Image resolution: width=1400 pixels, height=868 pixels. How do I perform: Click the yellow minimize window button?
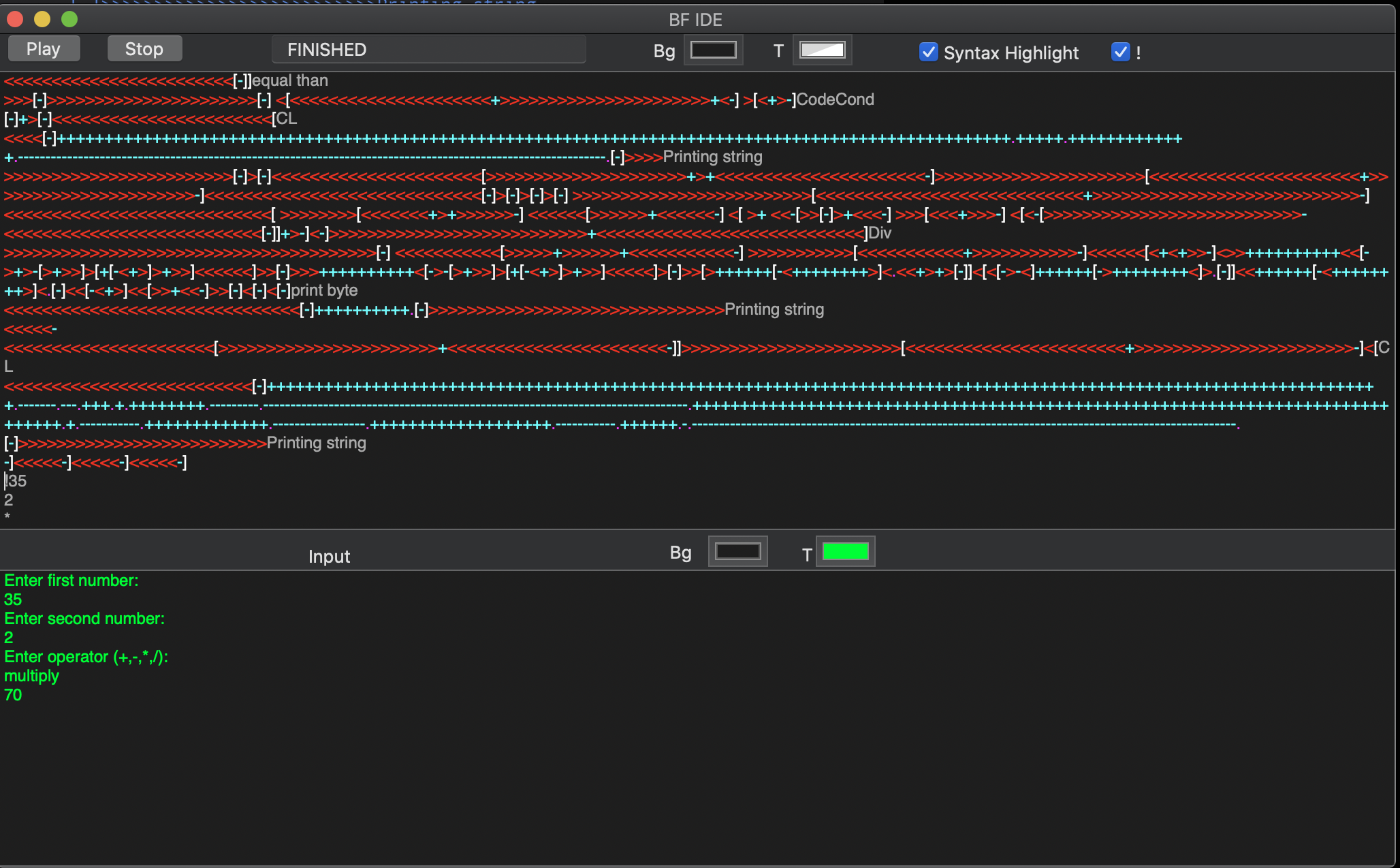point(42,19)
